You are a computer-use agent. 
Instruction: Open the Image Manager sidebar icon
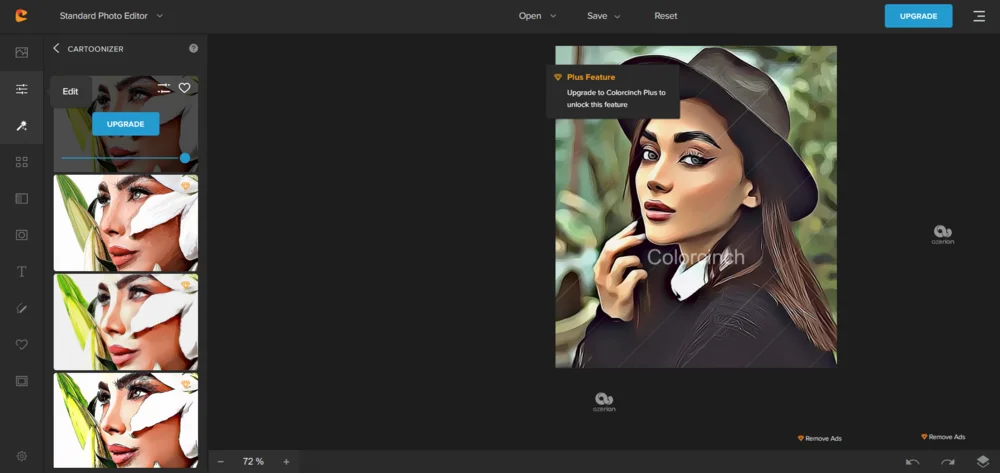(22, 52)
